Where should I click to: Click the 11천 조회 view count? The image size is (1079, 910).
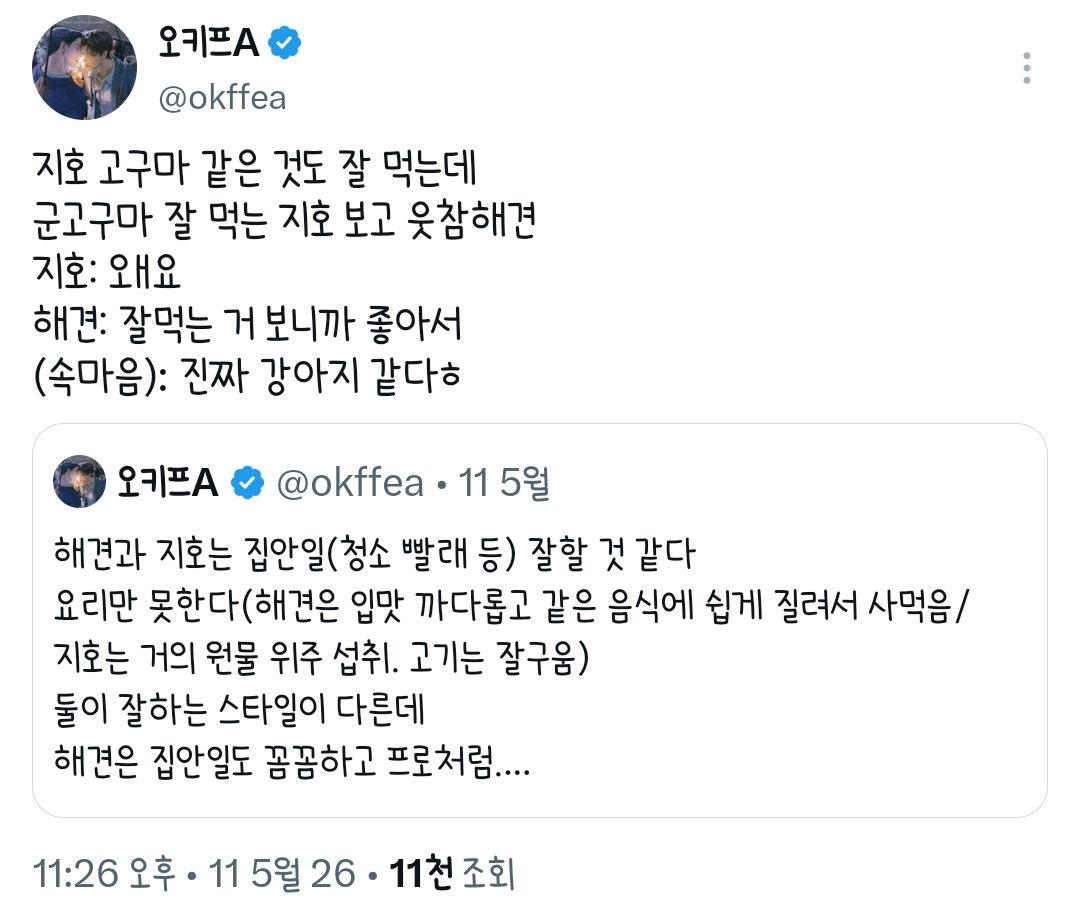(x=452, y=874)
